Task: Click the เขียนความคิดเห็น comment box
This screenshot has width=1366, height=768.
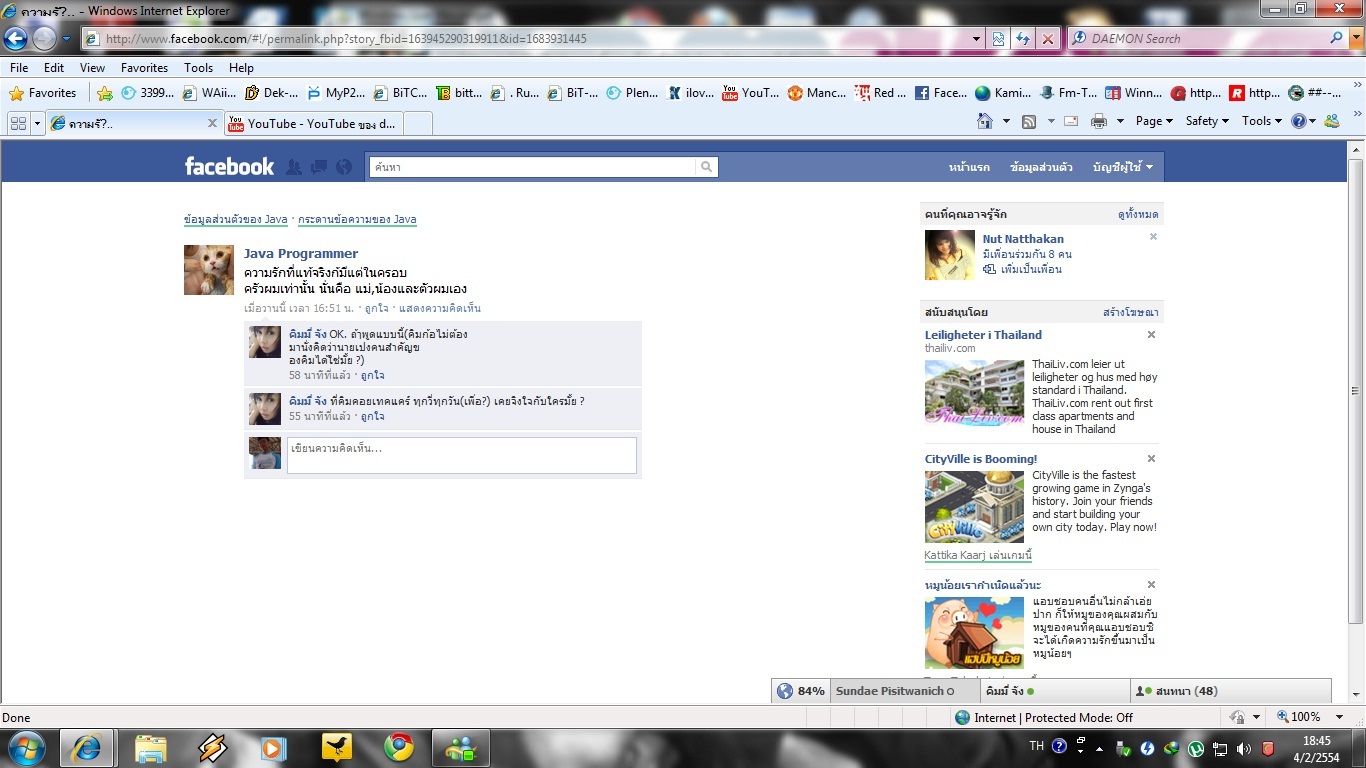Action: coord(462,455)
